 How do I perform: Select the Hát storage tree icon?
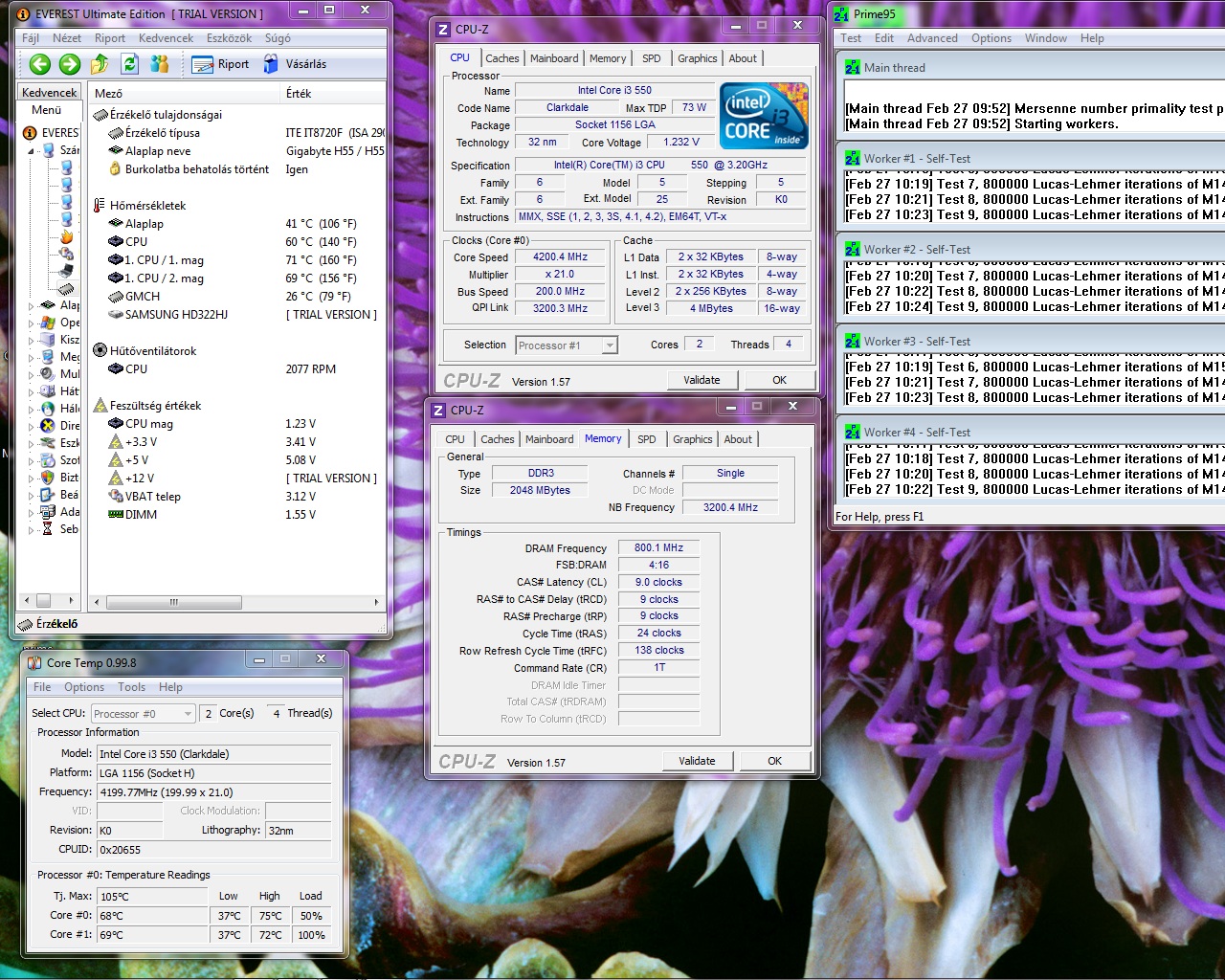pyautogui.click(x=48, y=390)
